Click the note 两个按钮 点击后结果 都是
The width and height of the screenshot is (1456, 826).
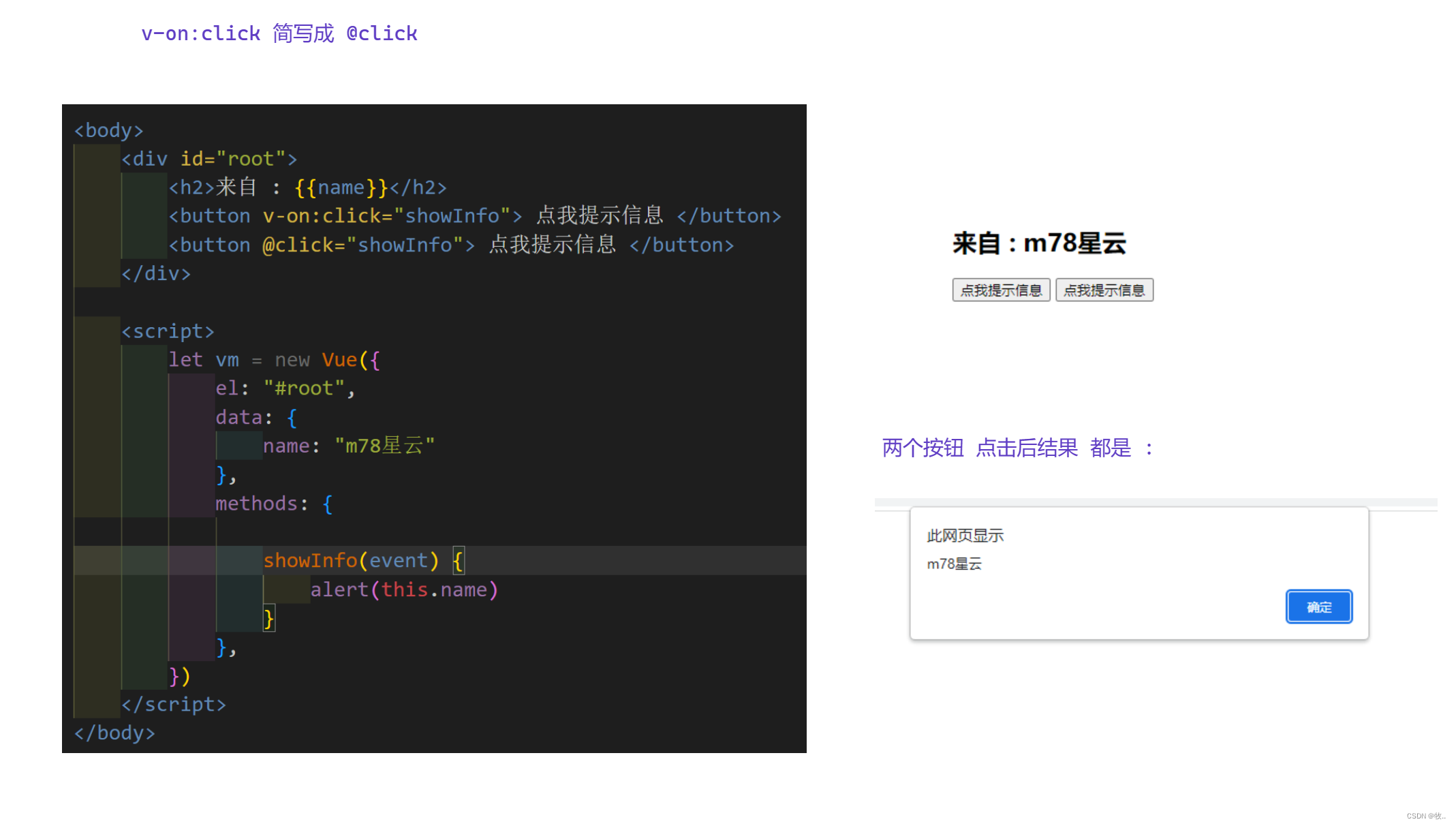[1017, 448]
